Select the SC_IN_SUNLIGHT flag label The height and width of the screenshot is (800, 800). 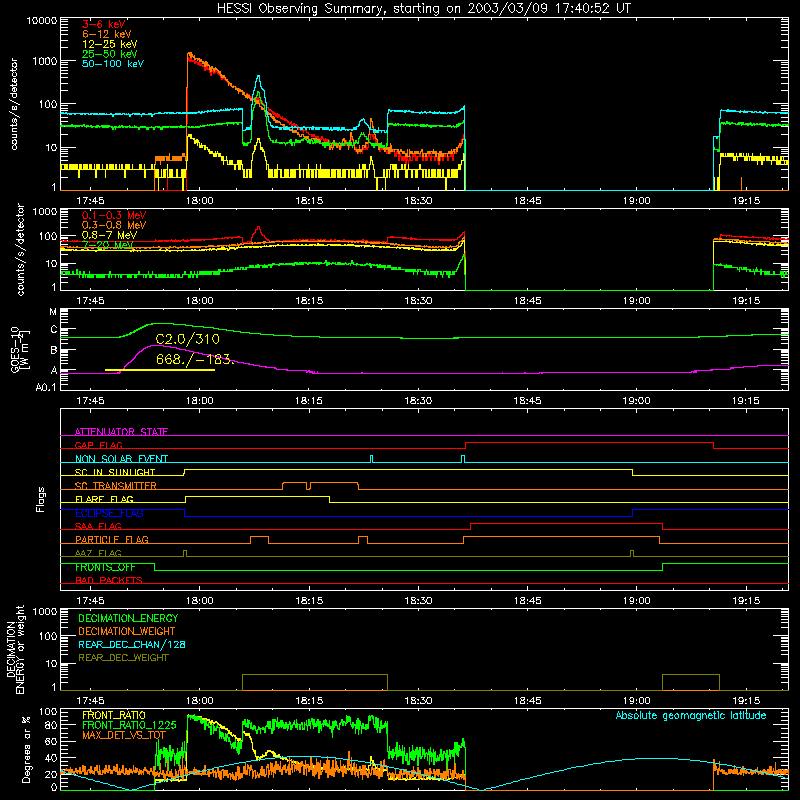[115, 472]
